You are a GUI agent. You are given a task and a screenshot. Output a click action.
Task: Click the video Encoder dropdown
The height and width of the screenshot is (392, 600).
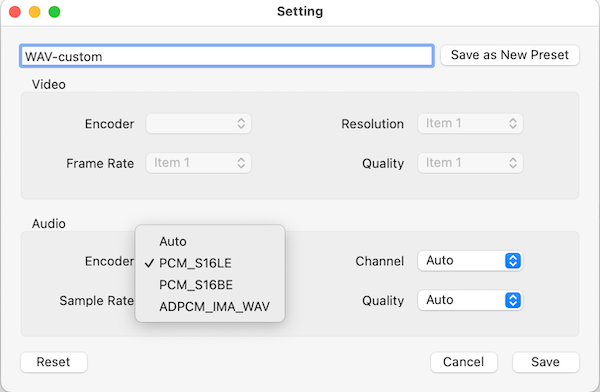pyautogui.click(x=198, y=123)
